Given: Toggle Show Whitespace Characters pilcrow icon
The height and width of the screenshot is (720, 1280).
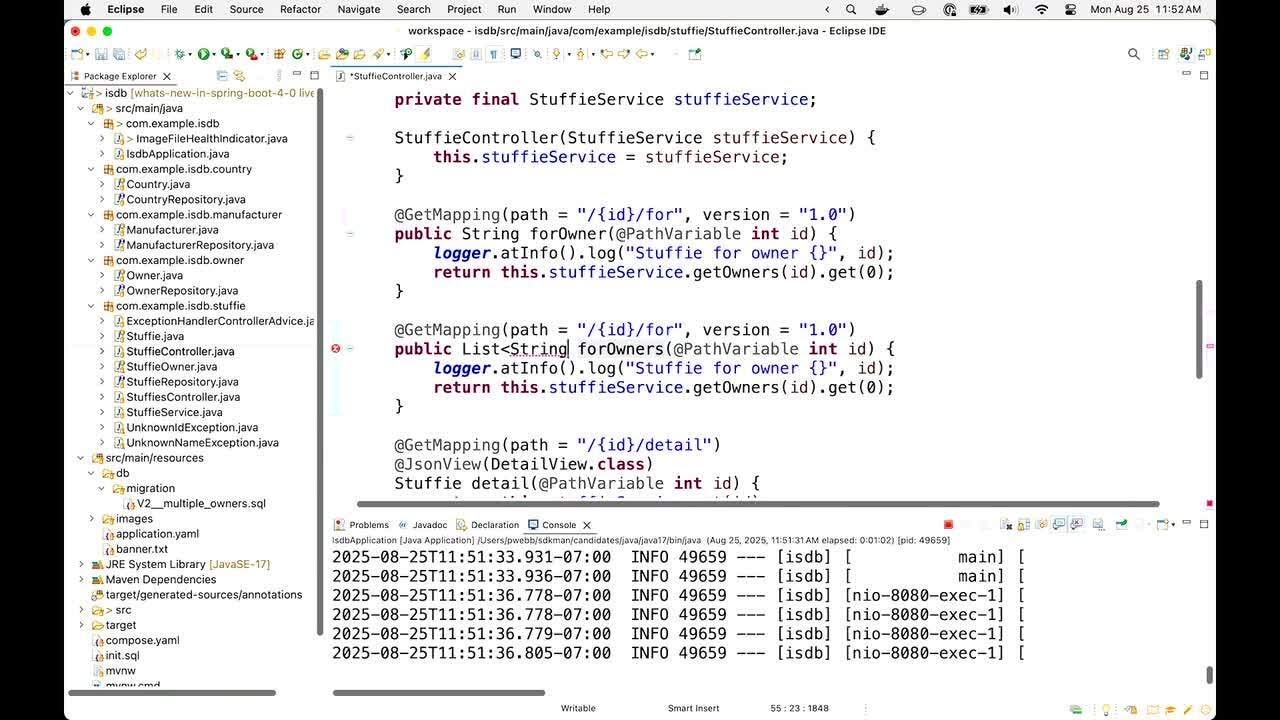Looking at the screenshot, I should (x=493, y=54).
